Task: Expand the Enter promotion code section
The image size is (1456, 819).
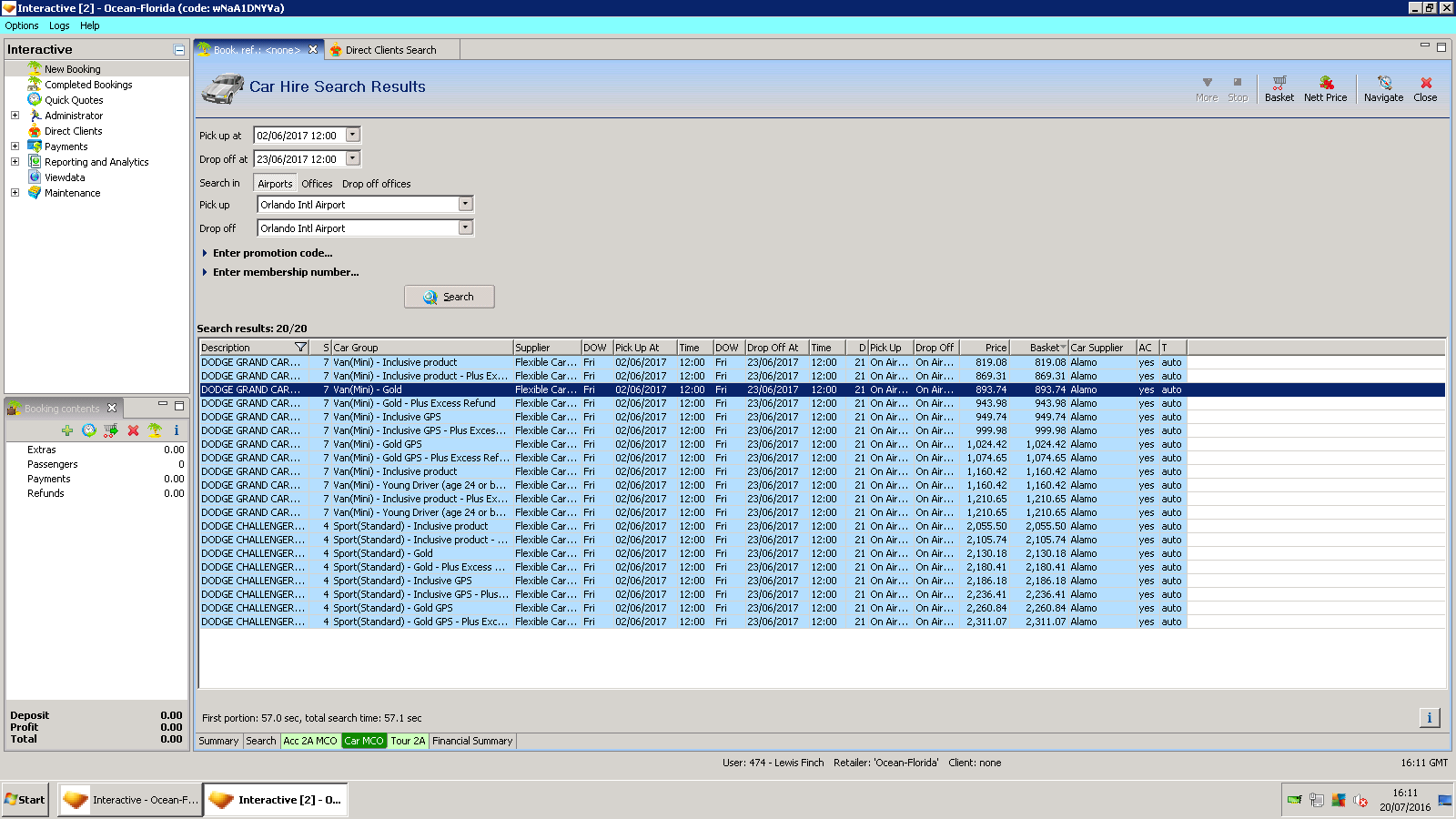Action: click(x=272, y=253)
